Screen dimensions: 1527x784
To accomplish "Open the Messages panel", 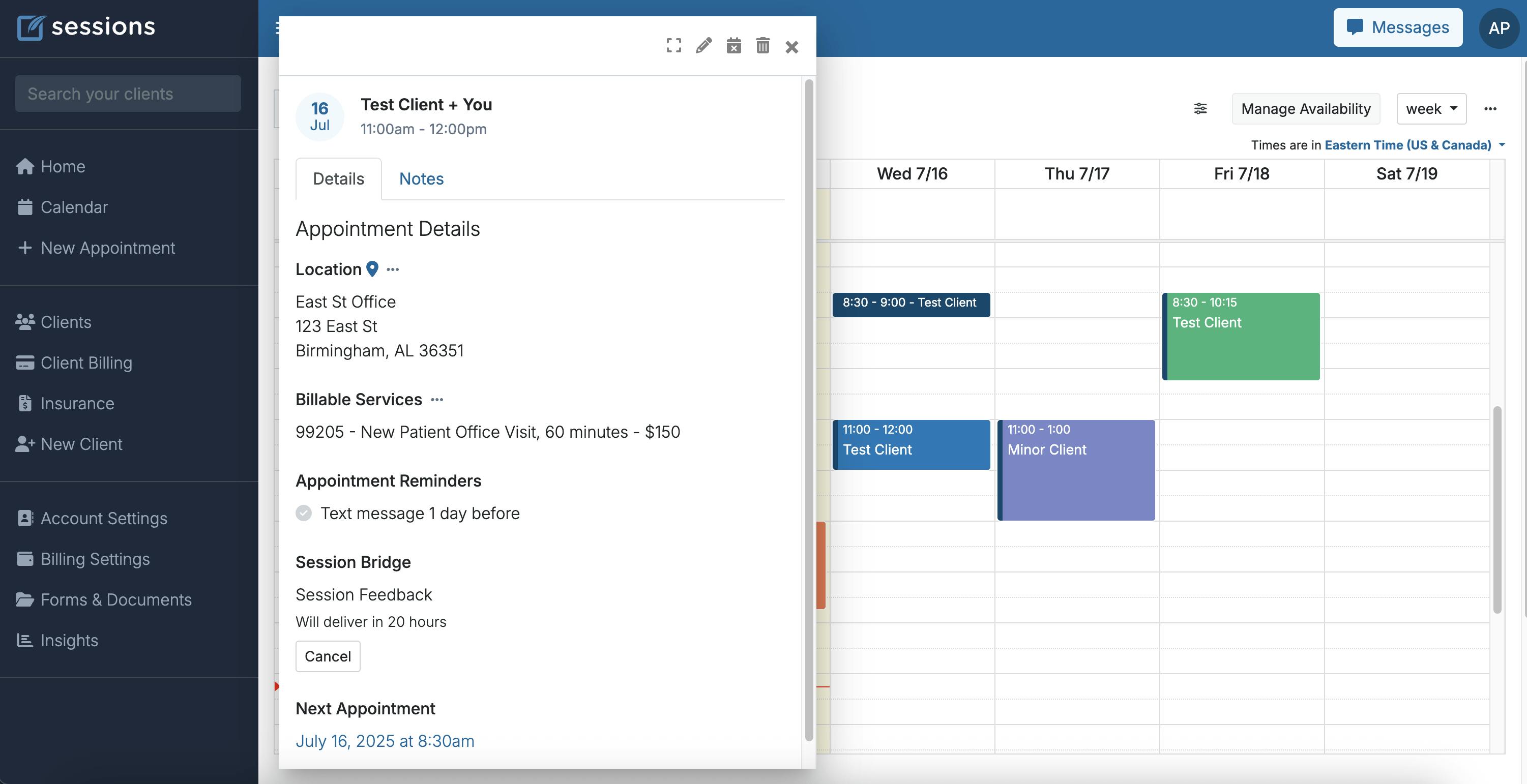I will click(x=1397, y=27).
